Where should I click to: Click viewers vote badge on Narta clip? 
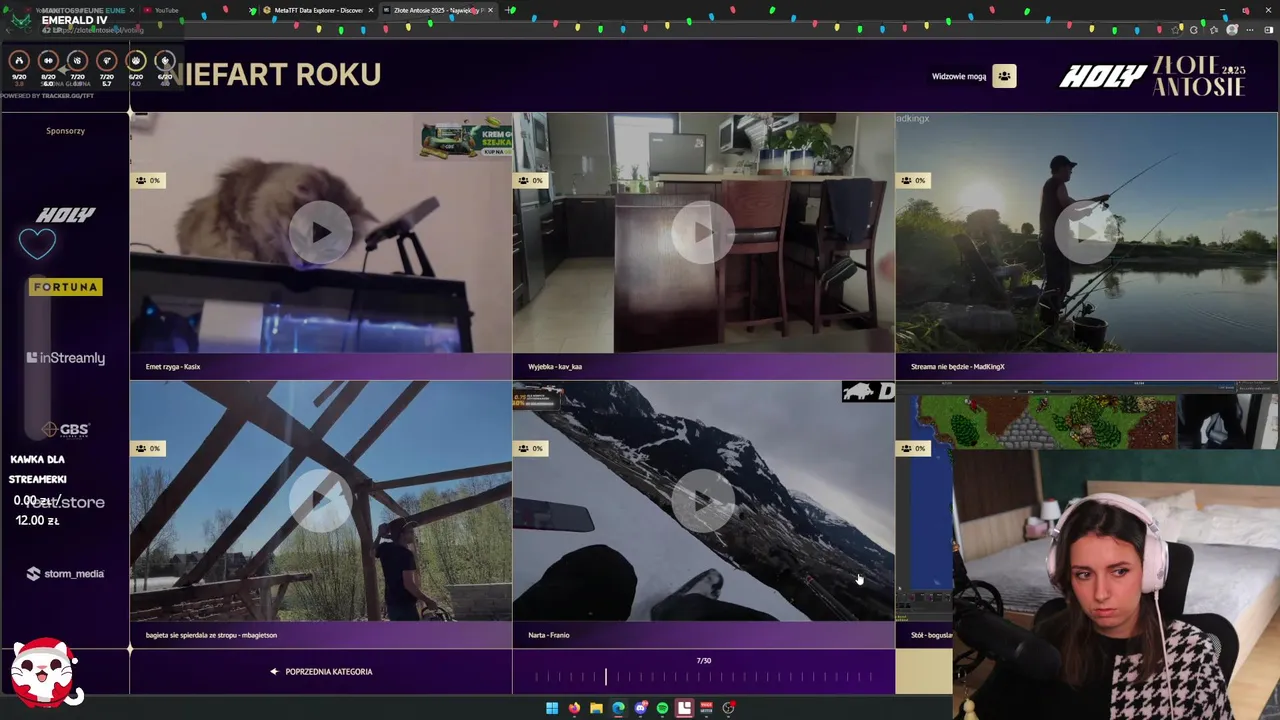click(x=531, y=448)
